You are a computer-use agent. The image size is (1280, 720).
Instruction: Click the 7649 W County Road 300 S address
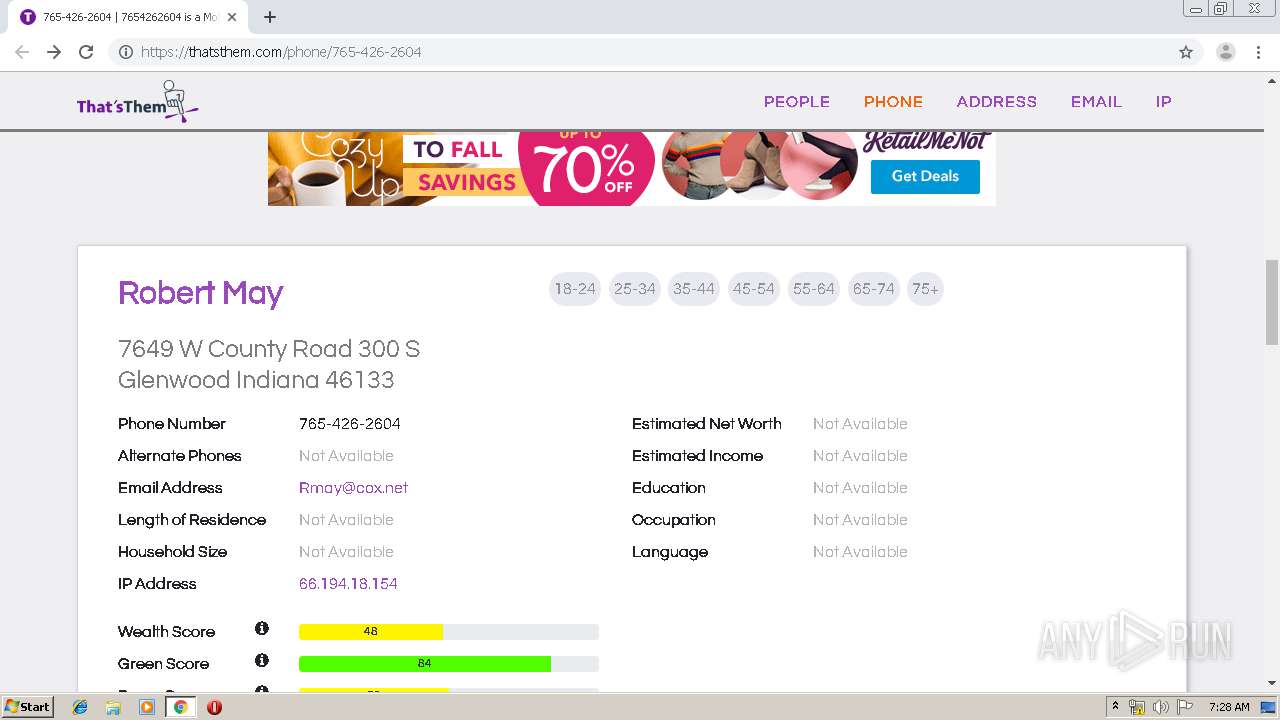tap(269, 349)
